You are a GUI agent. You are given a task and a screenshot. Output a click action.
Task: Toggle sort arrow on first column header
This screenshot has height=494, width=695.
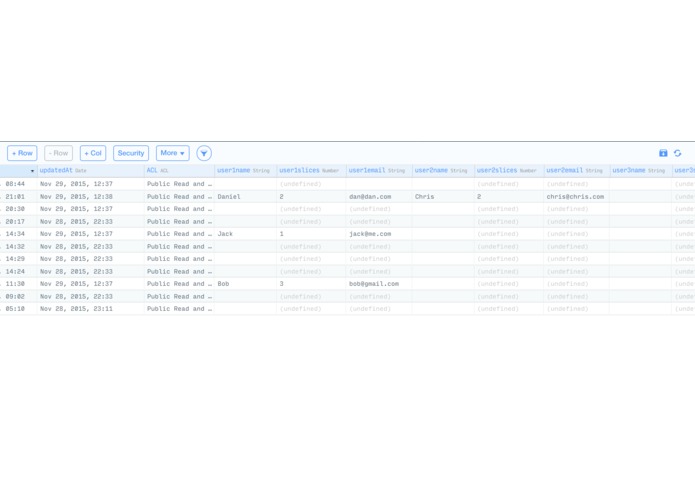click(32, 171)
